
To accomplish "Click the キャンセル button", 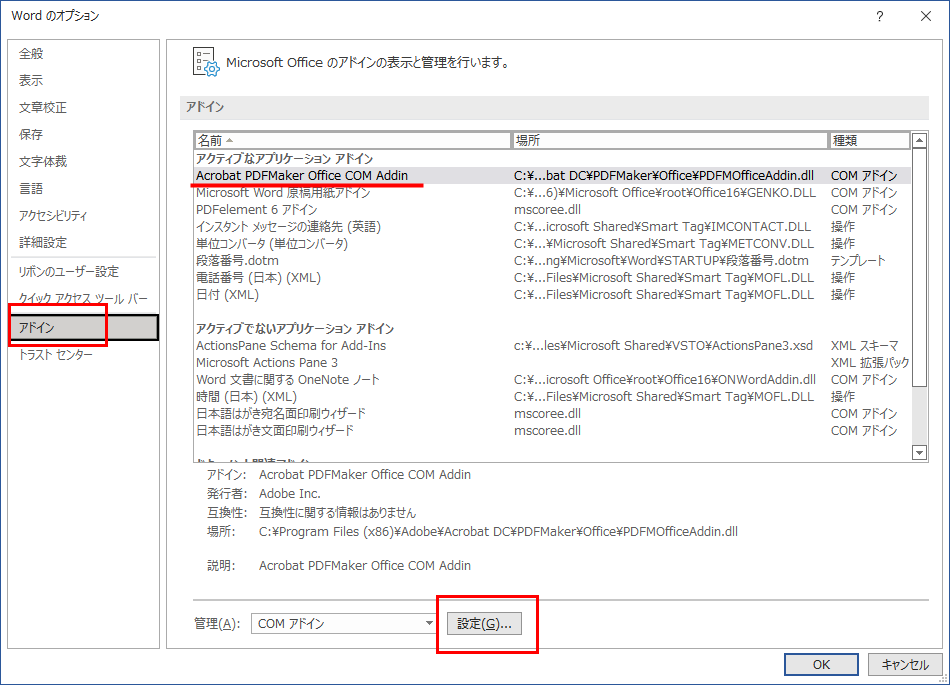I will [x=905, y=664].
